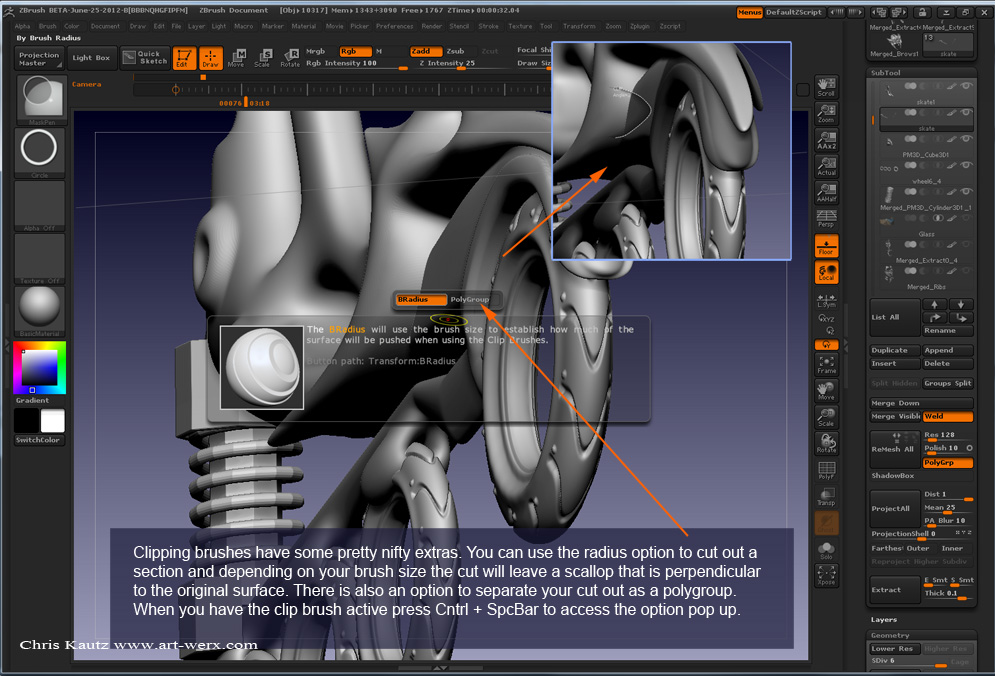Enable the Mrgb mode button
Viewport: 995px width, 676px height.
[315, 51]
